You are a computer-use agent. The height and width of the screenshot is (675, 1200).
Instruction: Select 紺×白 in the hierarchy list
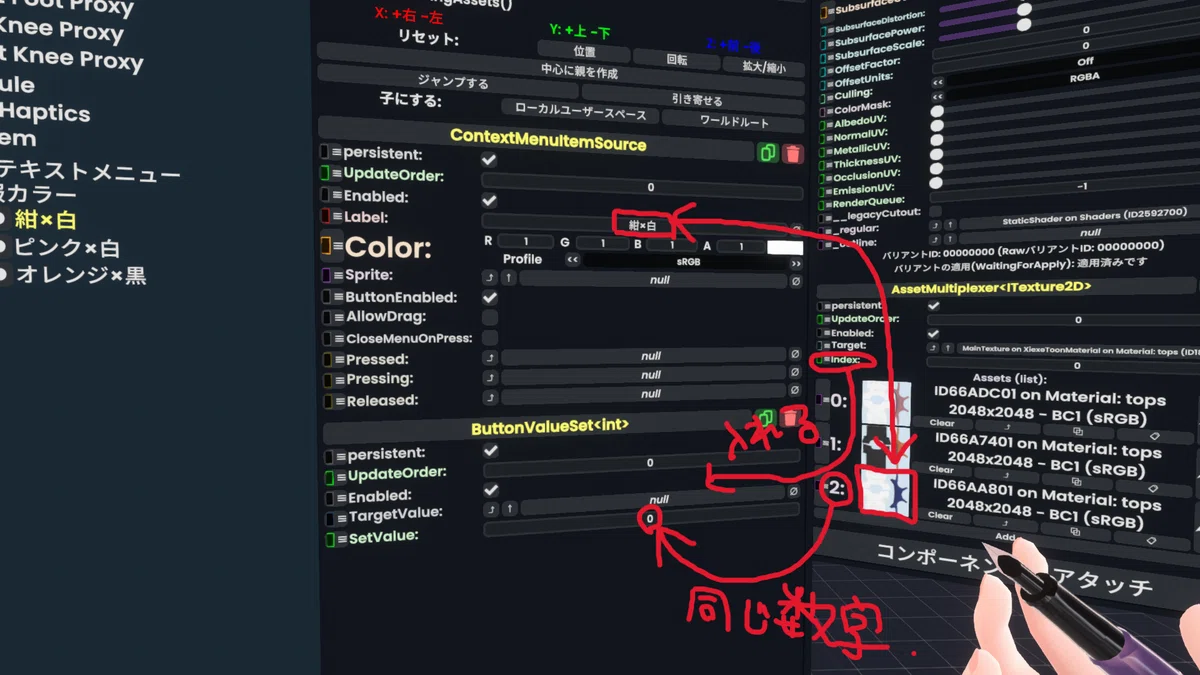[46, 220]
